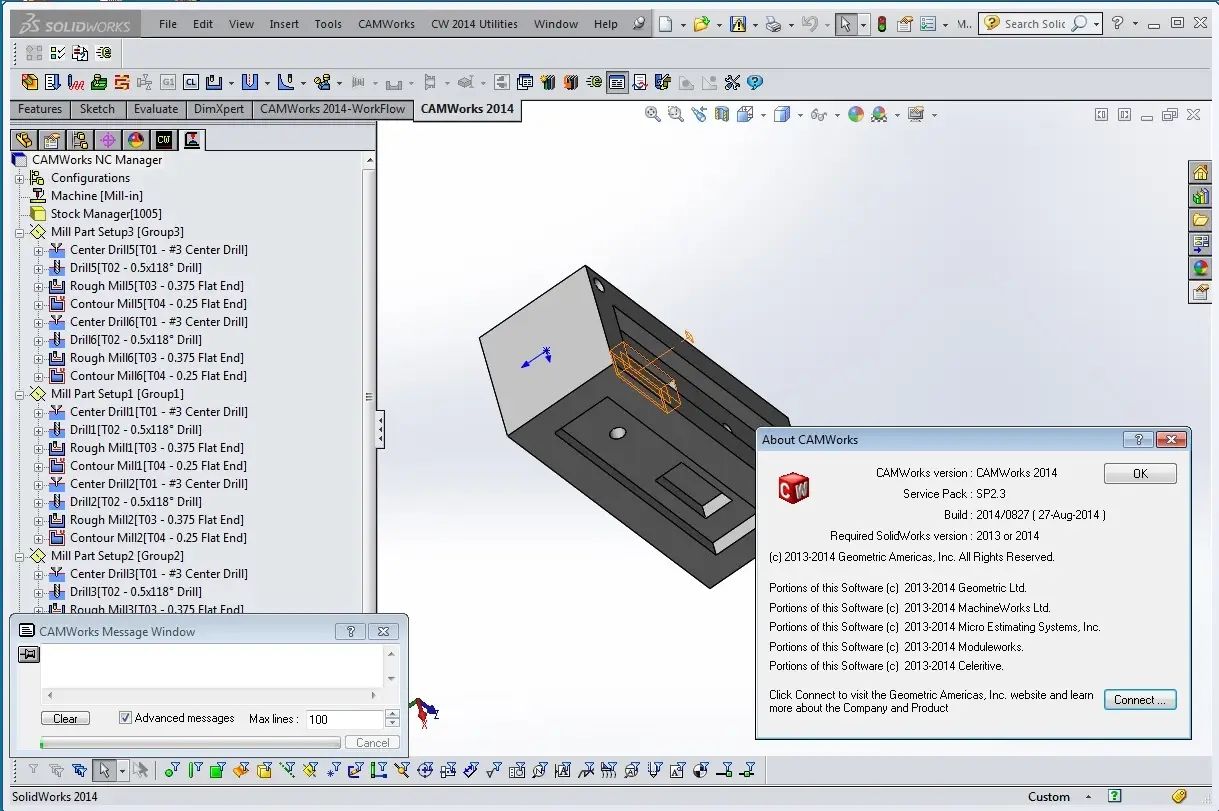Click red wavy Generate Toolpath icon
Screen dimensions: 1219x811
(76, 82)
